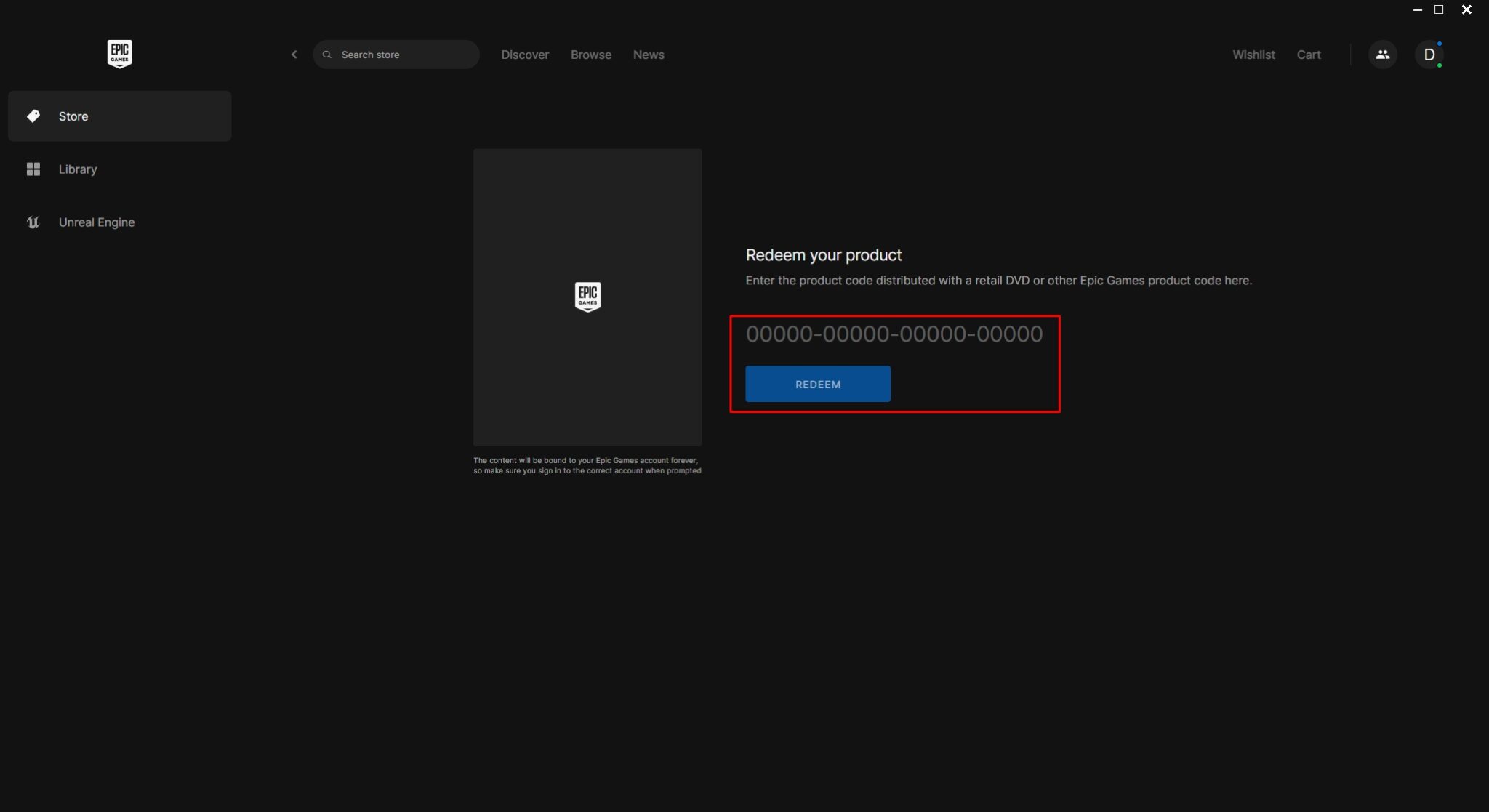Select the Store tag icon in sidebar
Screen dimensions: 1489x812
tap(33, 116)
